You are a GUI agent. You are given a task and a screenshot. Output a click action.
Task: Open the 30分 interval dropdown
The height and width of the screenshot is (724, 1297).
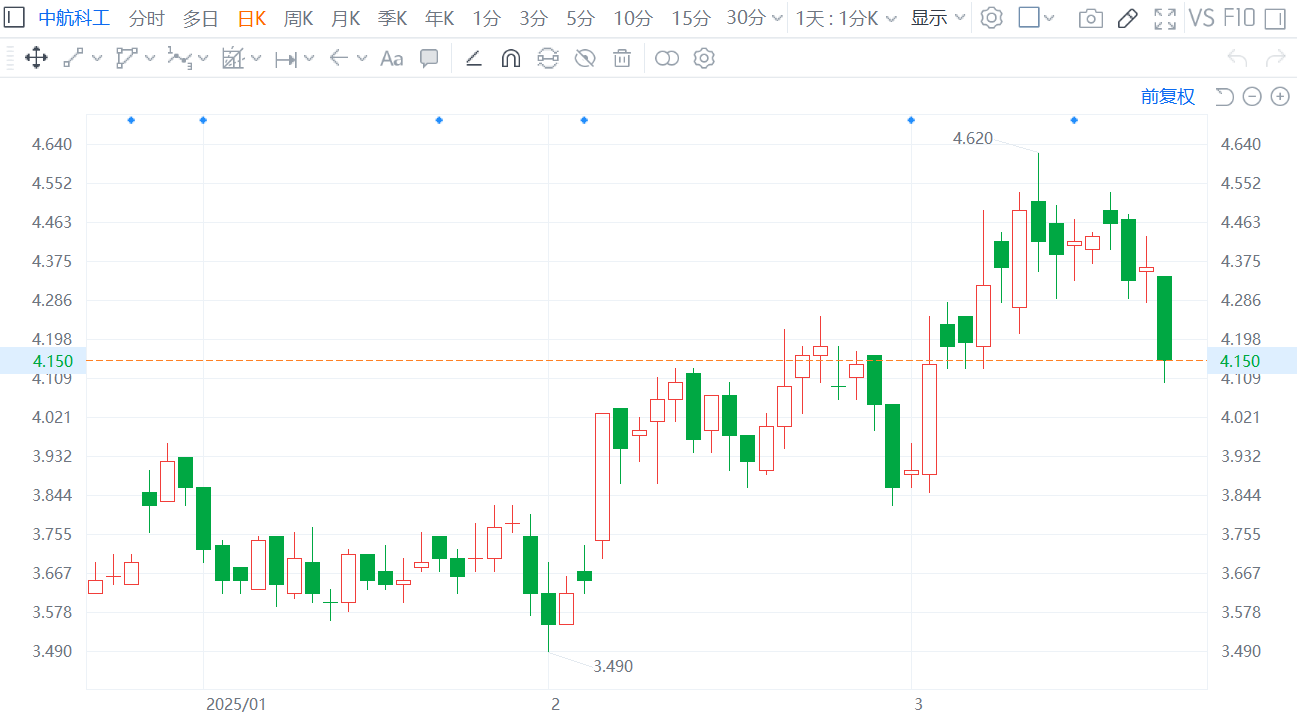point(755,18)
